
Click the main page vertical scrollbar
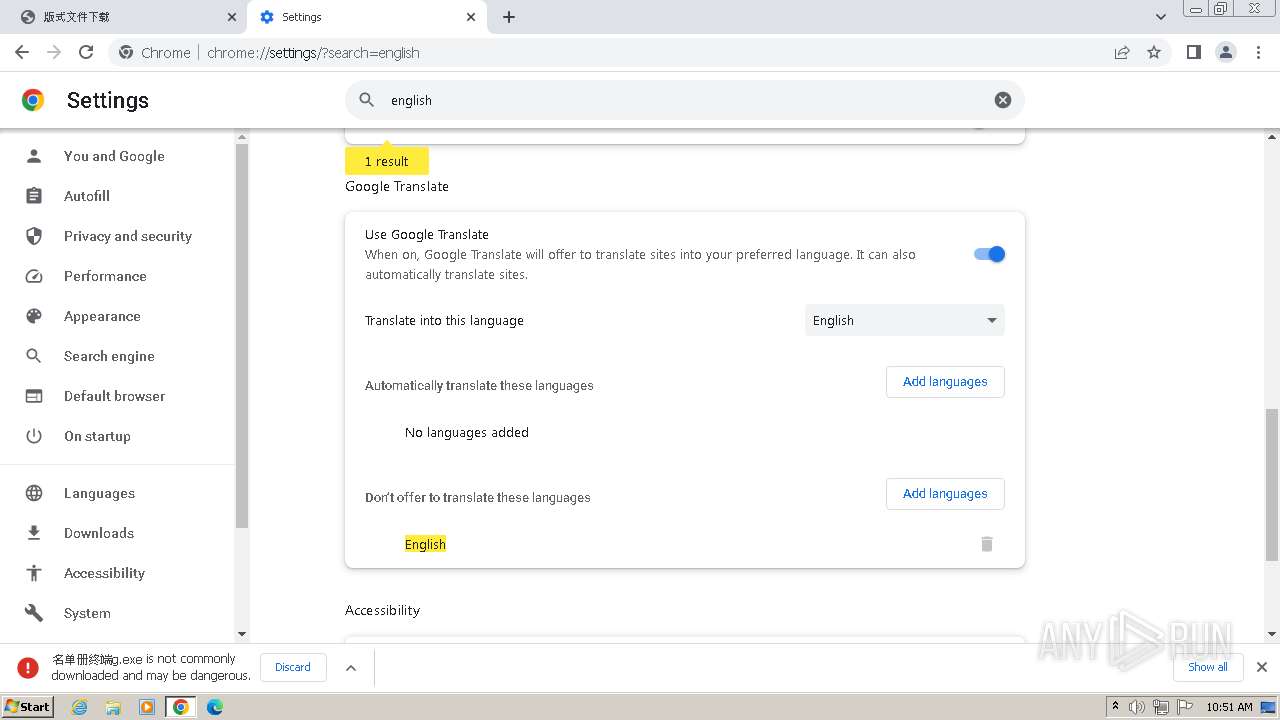(x=1272, y=485)
